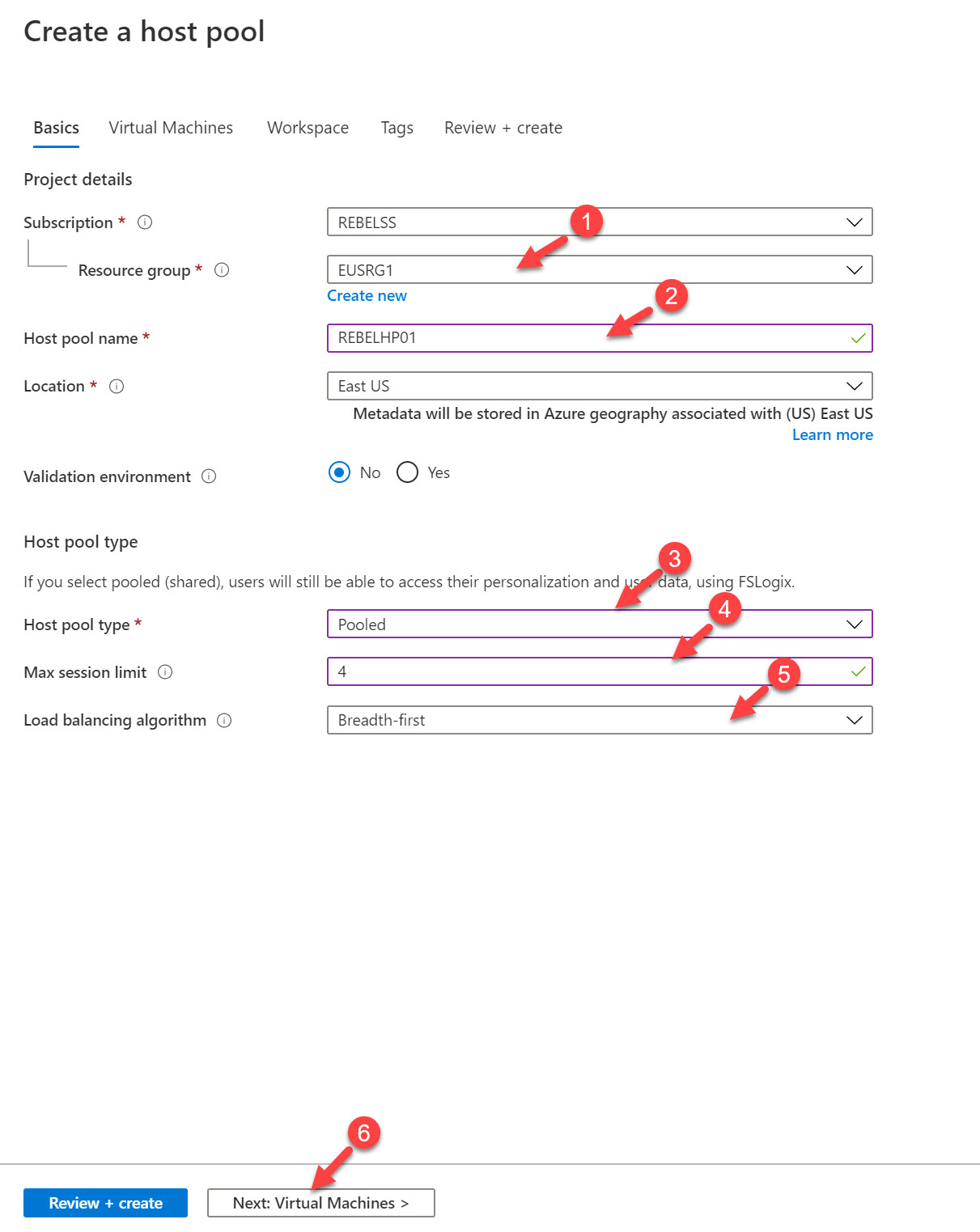The image size is (980, 1232).
Task: Click Next: Virtual Machines button
Action: [320, 1203]
